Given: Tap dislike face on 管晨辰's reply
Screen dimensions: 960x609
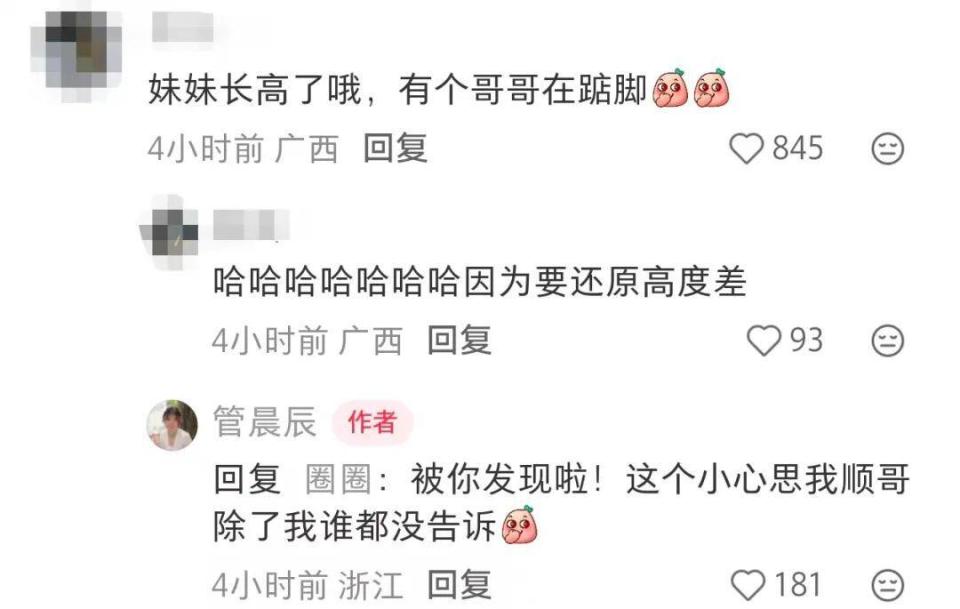Looking at the screenshot, I should [x=887, y=585].
